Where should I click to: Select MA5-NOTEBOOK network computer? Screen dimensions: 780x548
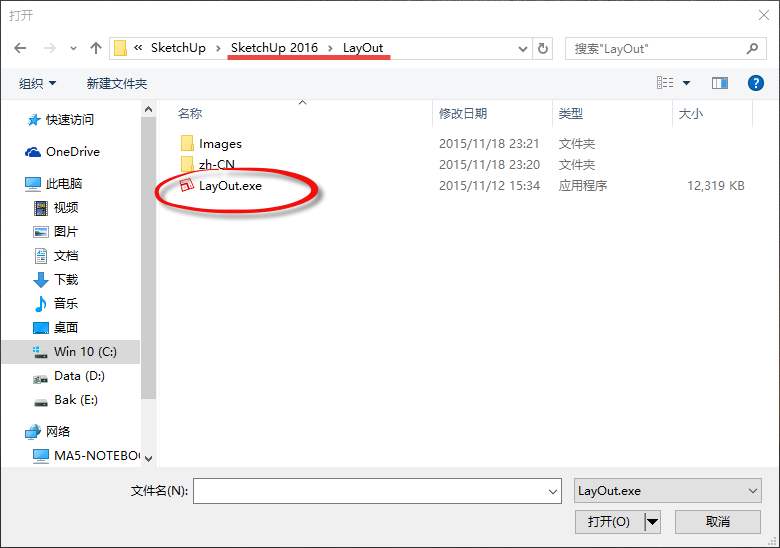click(86, 456)
